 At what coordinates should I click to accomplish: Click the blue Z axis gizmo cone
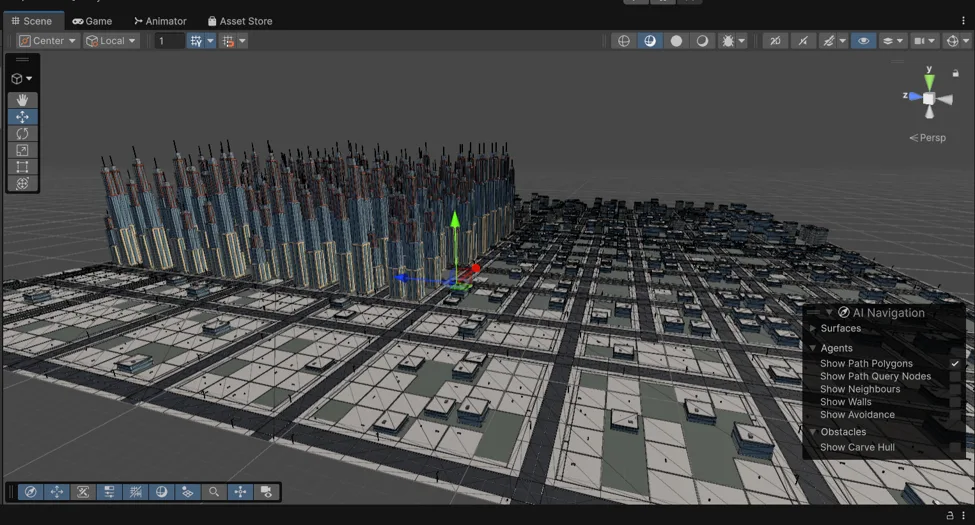[914, 97]
